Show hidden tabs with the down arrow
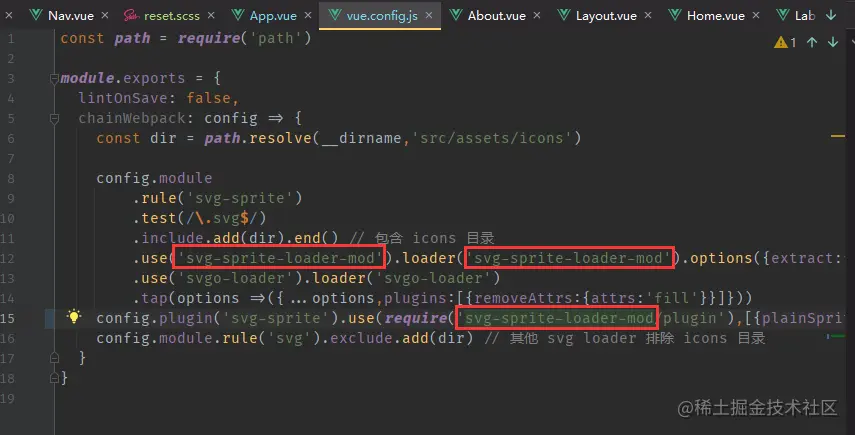The width and height of the screenshot is (855, 435). point(831,15)
